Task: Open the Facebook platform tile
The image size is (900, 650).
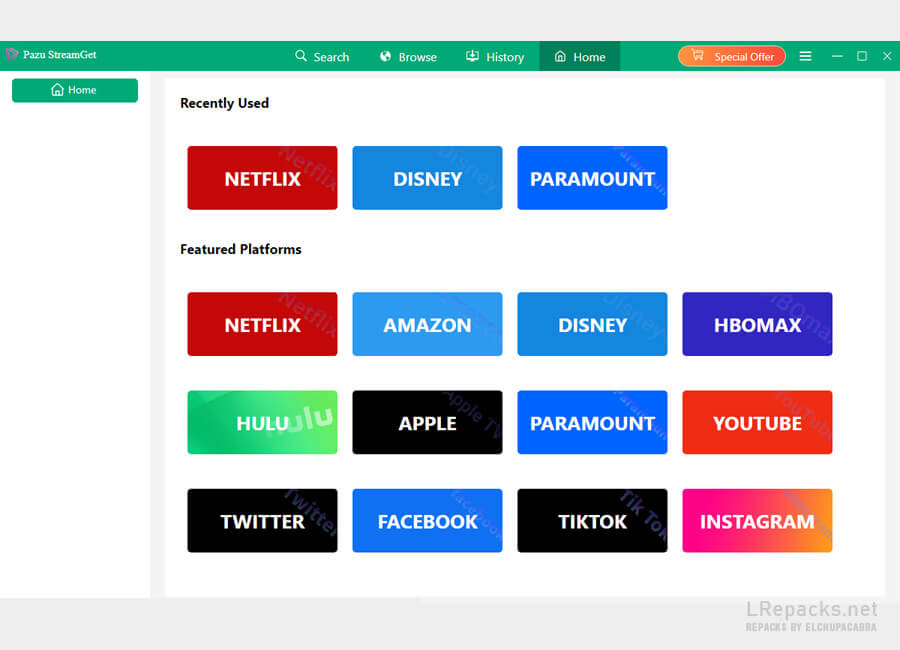Action: (x=428, y=521)
